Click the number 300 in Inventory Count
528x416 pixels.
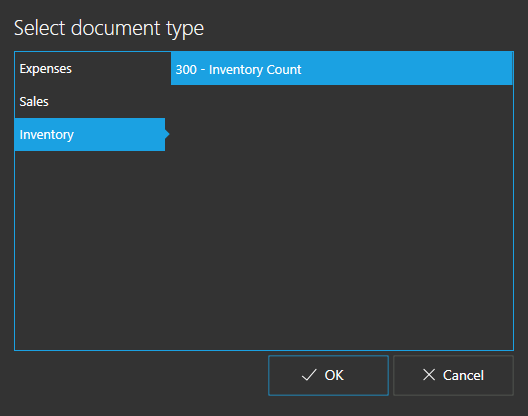click(x=186, y=70)
